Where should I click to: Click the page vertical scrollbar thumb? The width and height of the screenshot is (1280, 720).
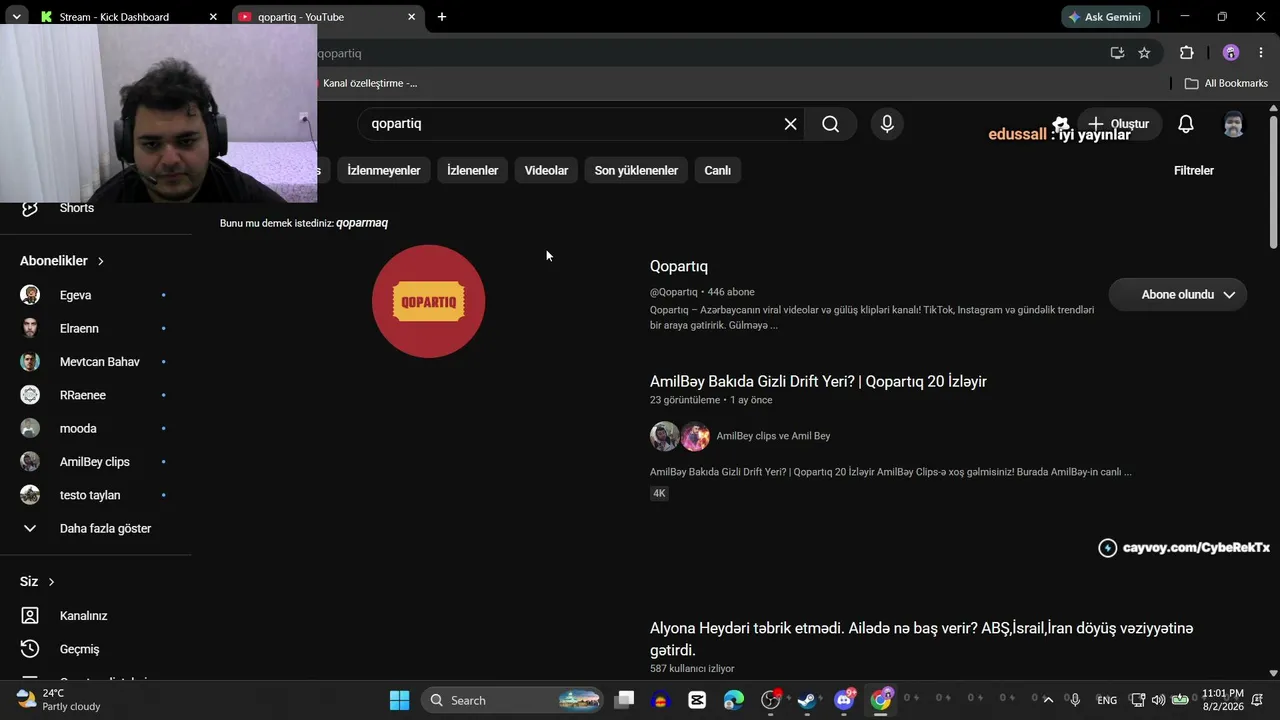click(x=1273, y=180)
